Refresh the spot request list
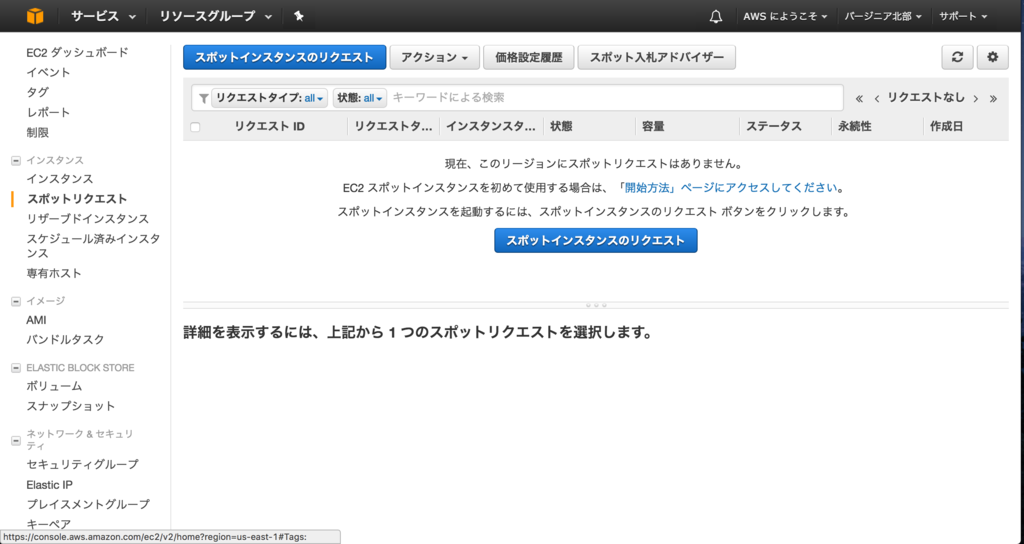Screen dimensions: 1024x544 click(957, 57)
